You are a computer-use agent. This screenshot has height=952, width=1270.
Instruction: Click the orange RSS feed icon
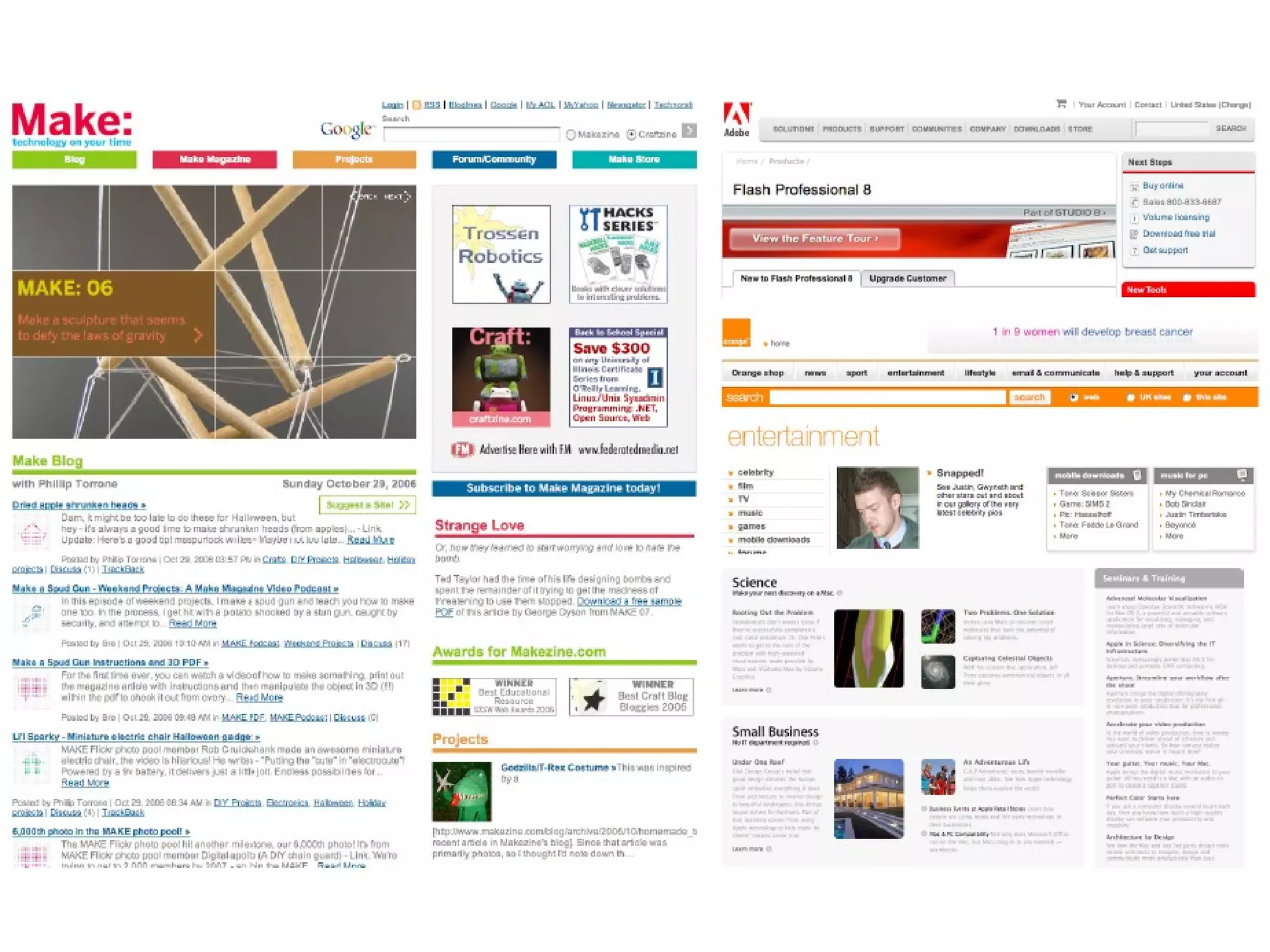pos(417,105)
